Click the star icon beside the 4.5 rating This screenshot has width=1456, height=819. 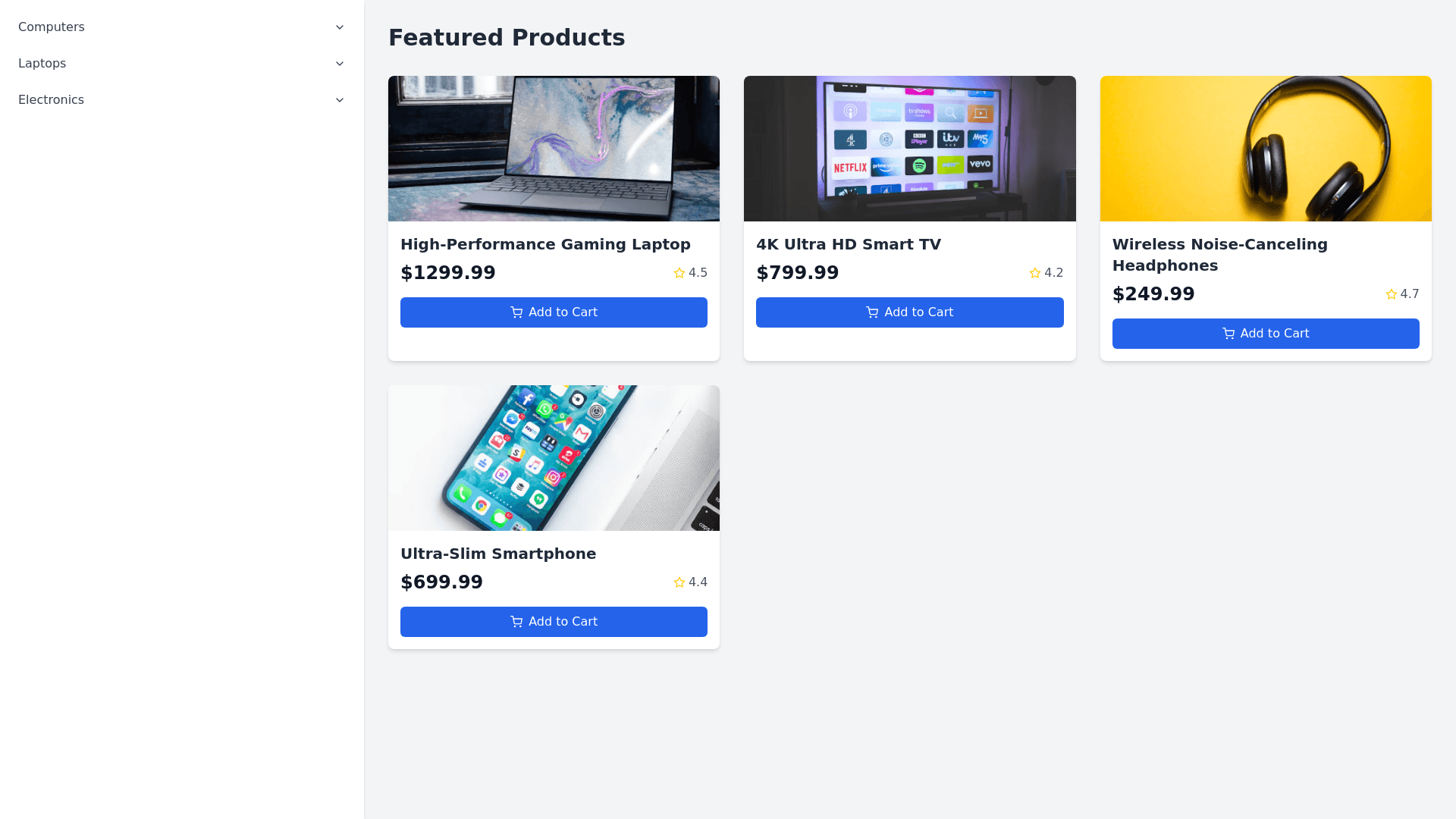[x=679, y=273]
